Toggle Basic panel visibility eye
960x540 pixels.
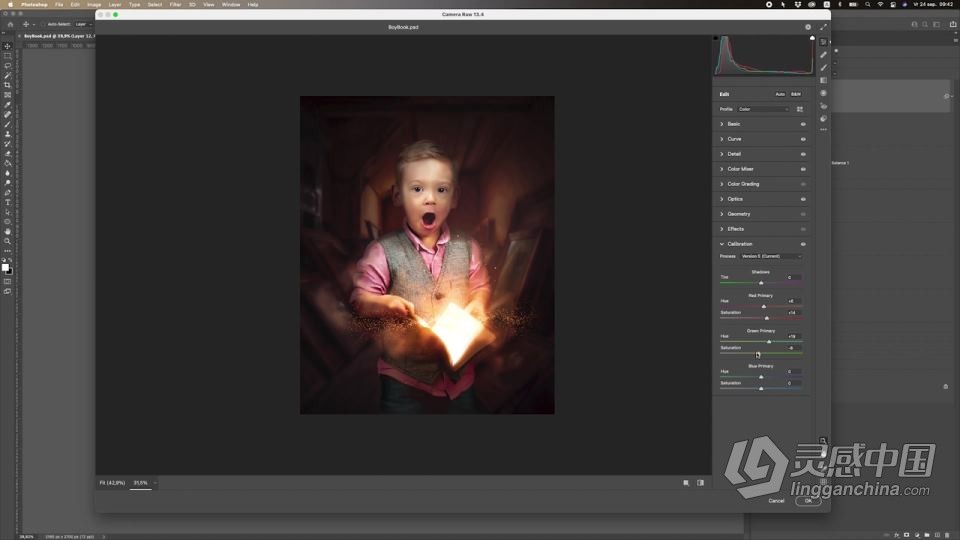click(x=803, y=124)
